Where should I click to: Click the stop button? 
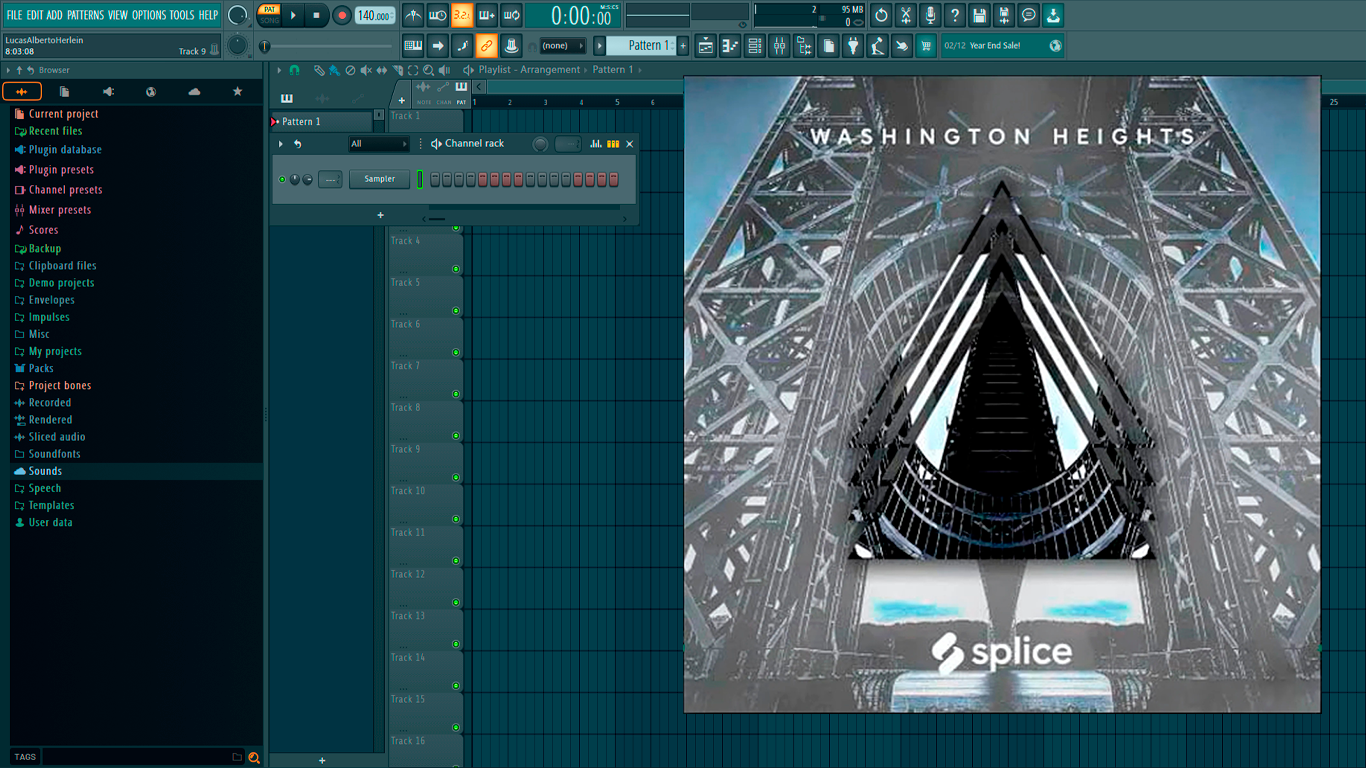316,15
